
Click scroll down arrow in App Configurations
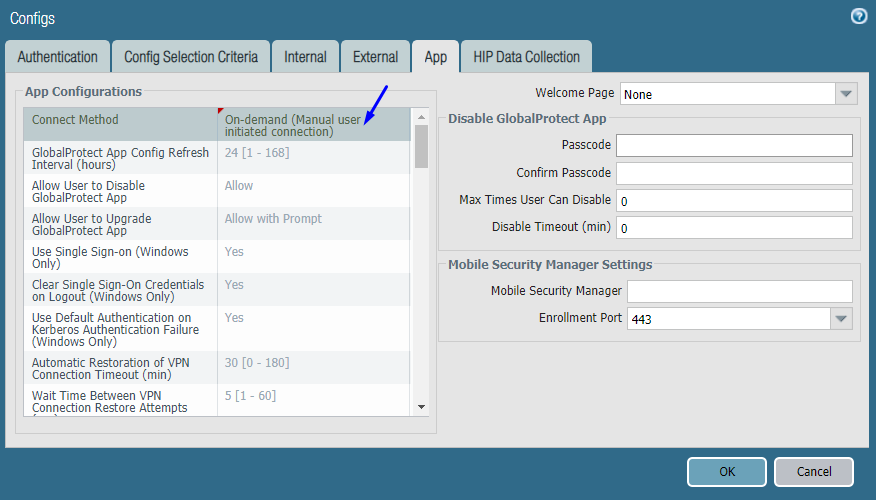point(422,407)
